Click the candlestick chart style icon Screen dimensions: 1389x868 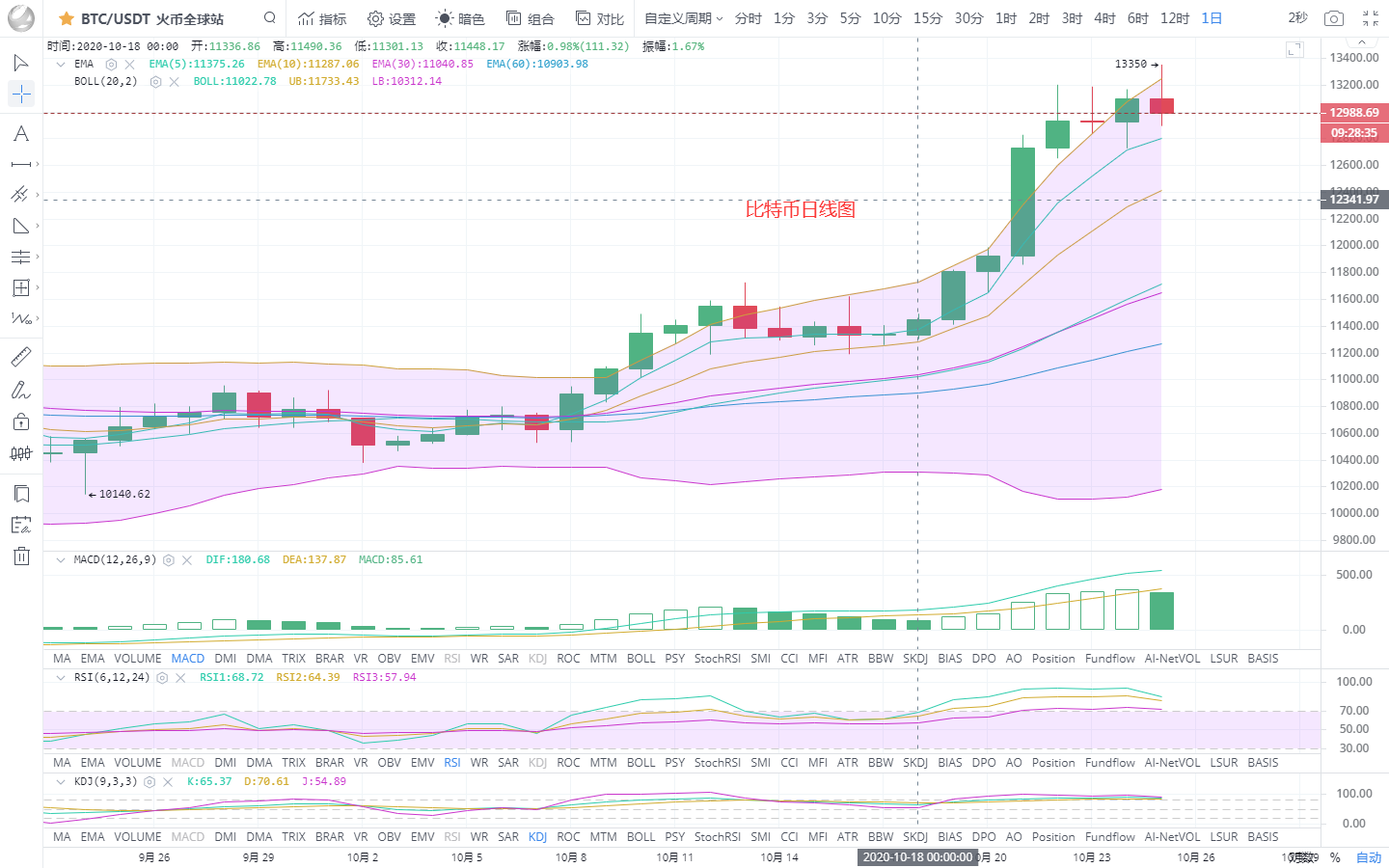20,453
